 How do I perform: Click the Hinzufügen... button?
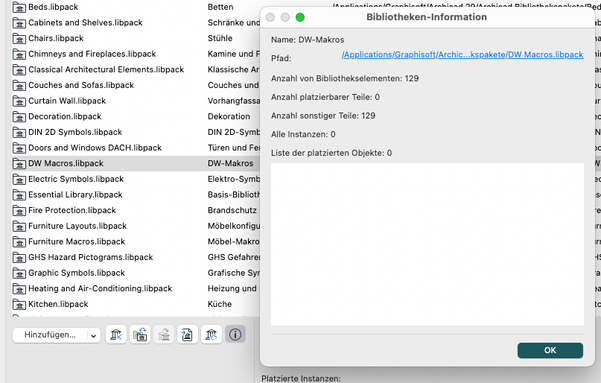click(50, 335)
